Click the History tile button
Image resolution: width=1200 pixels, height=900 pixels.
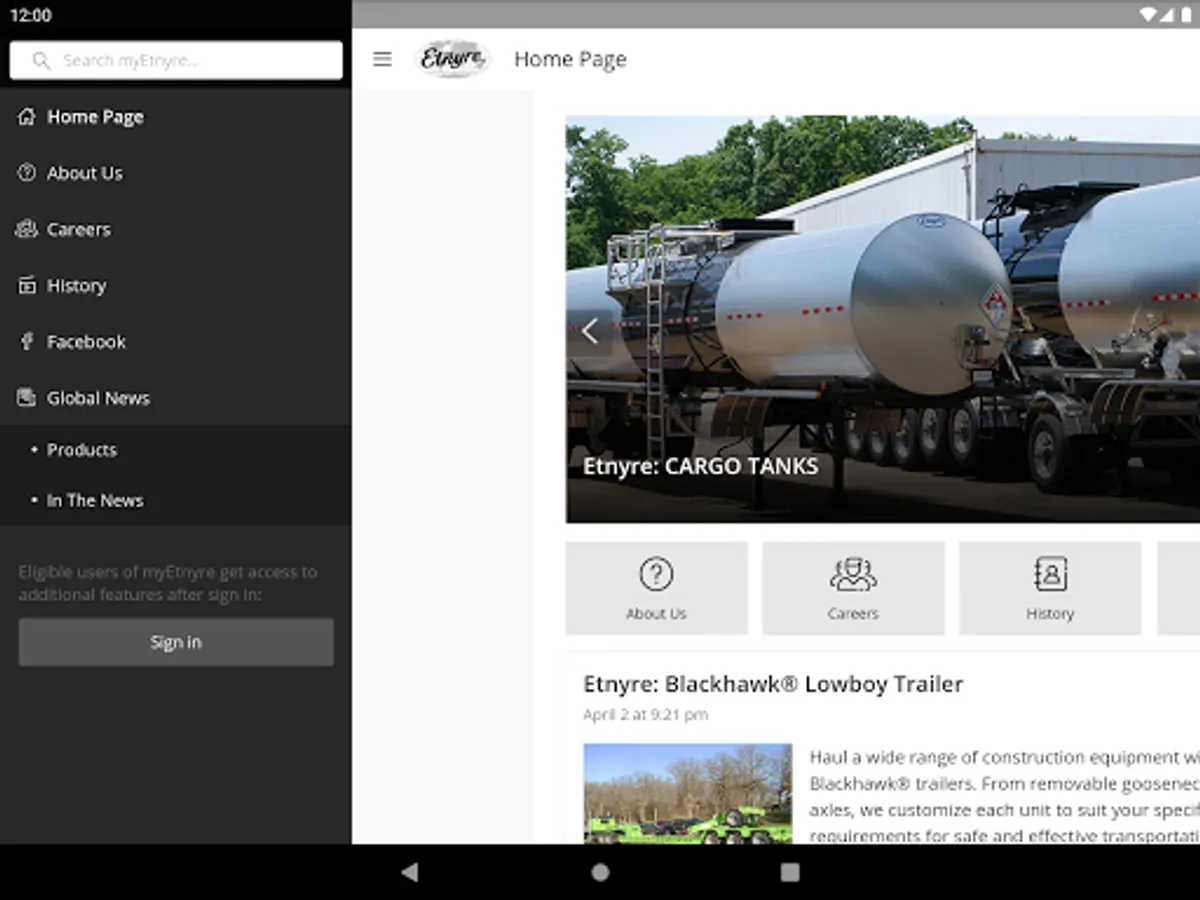(1050, 588)
